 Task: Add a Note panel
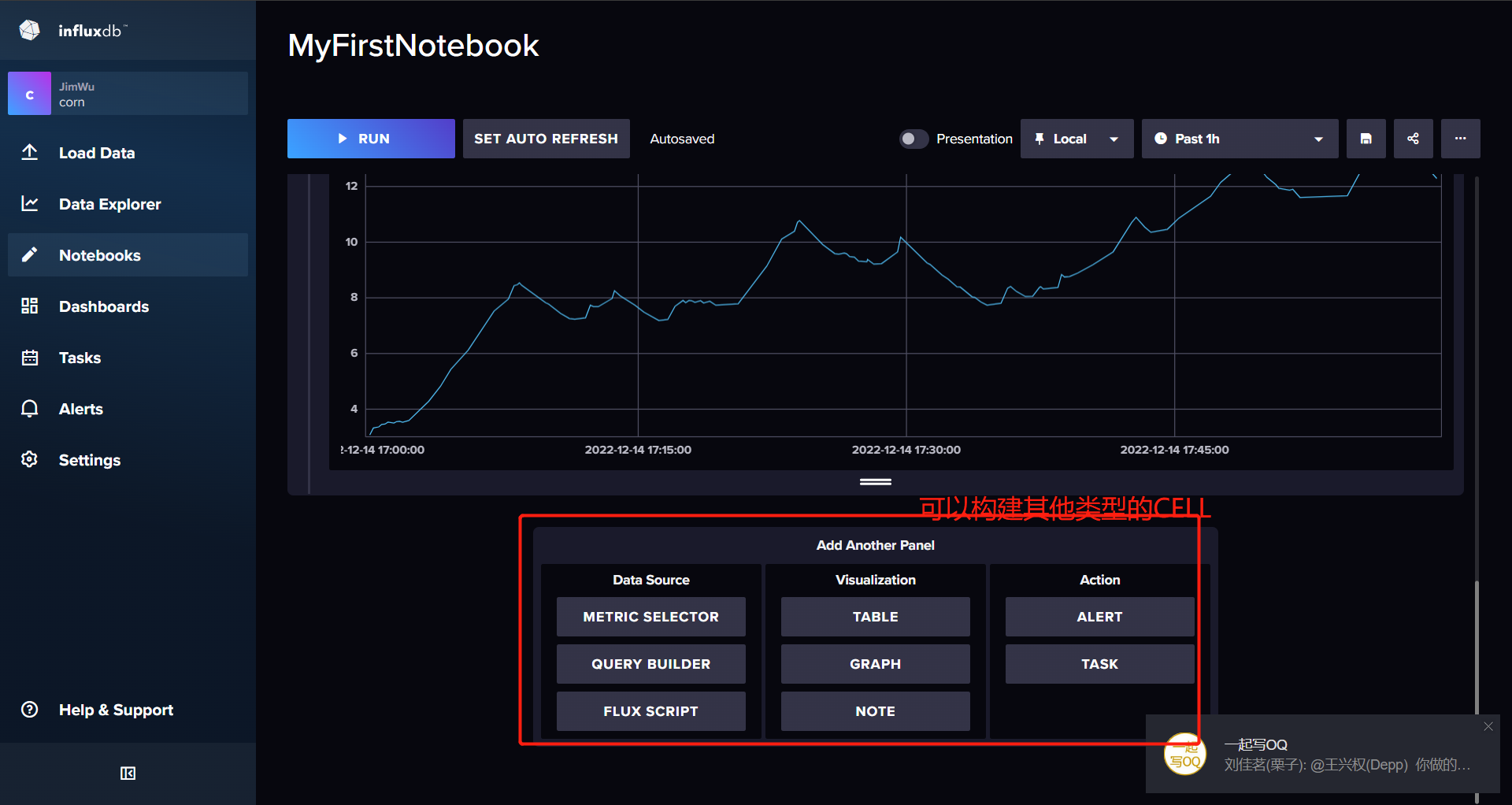click(875, 711)
